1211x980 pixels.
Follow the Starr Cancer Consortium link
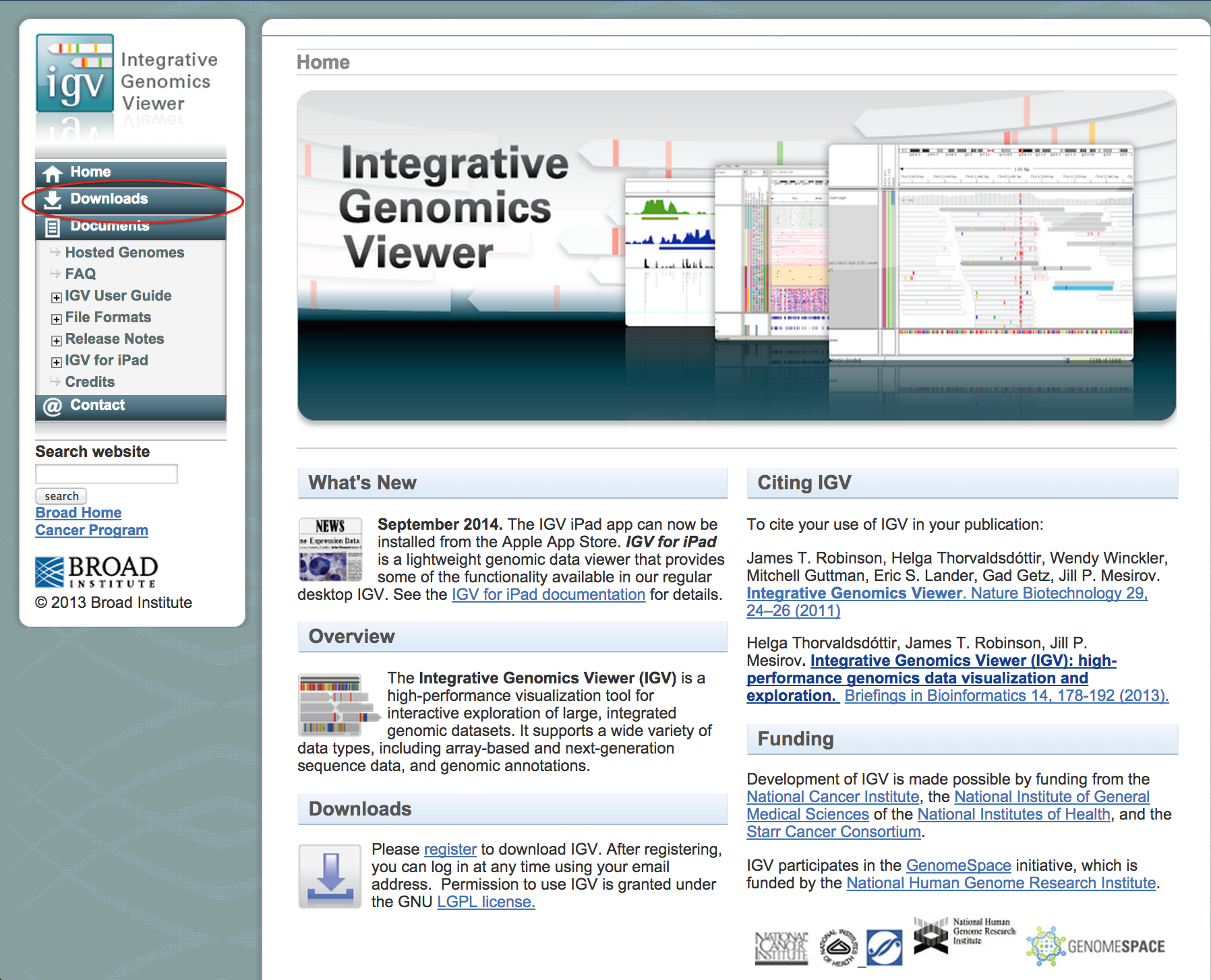click(x=833, y=832)
